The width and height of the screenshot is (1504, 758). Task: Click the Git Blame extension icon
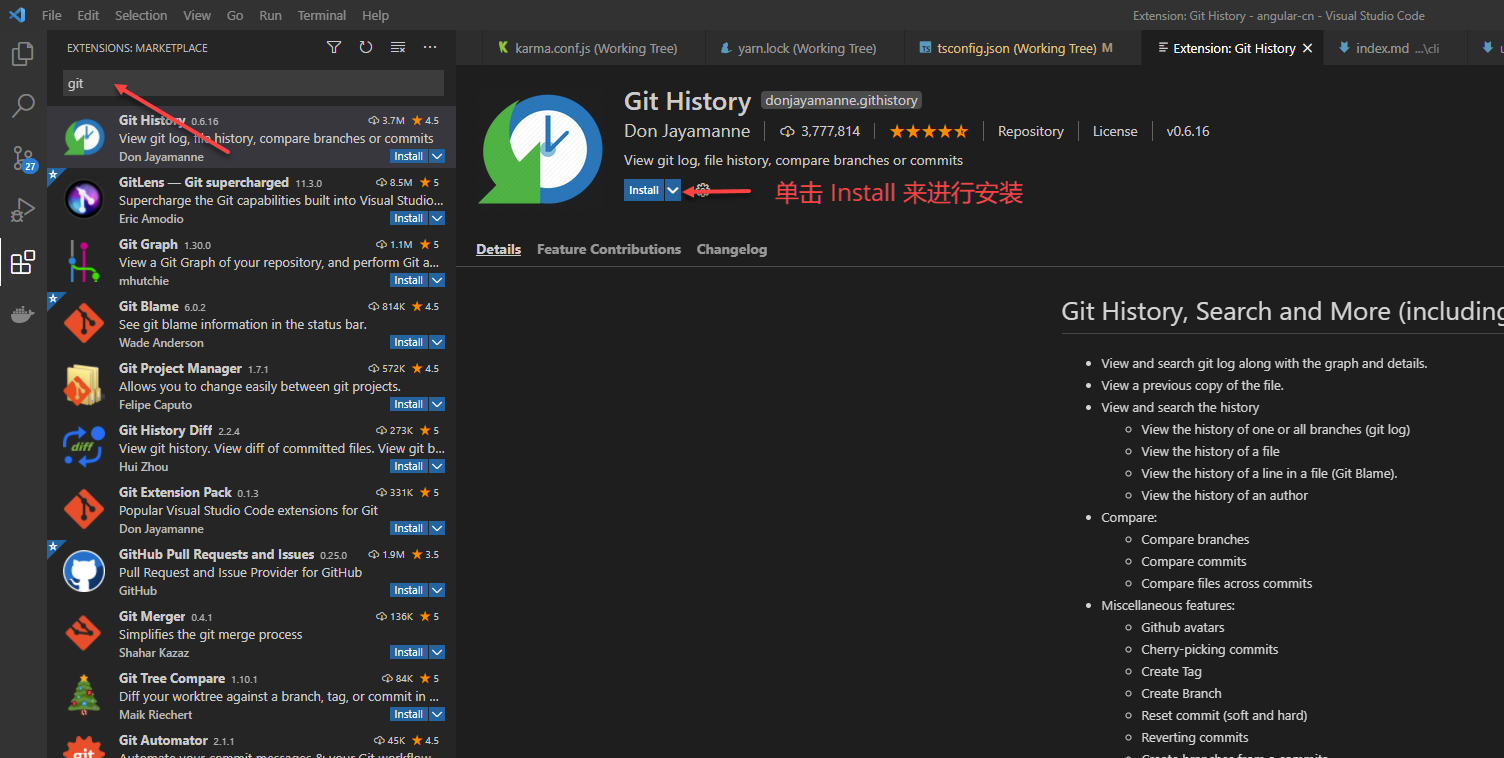(84, 324)
